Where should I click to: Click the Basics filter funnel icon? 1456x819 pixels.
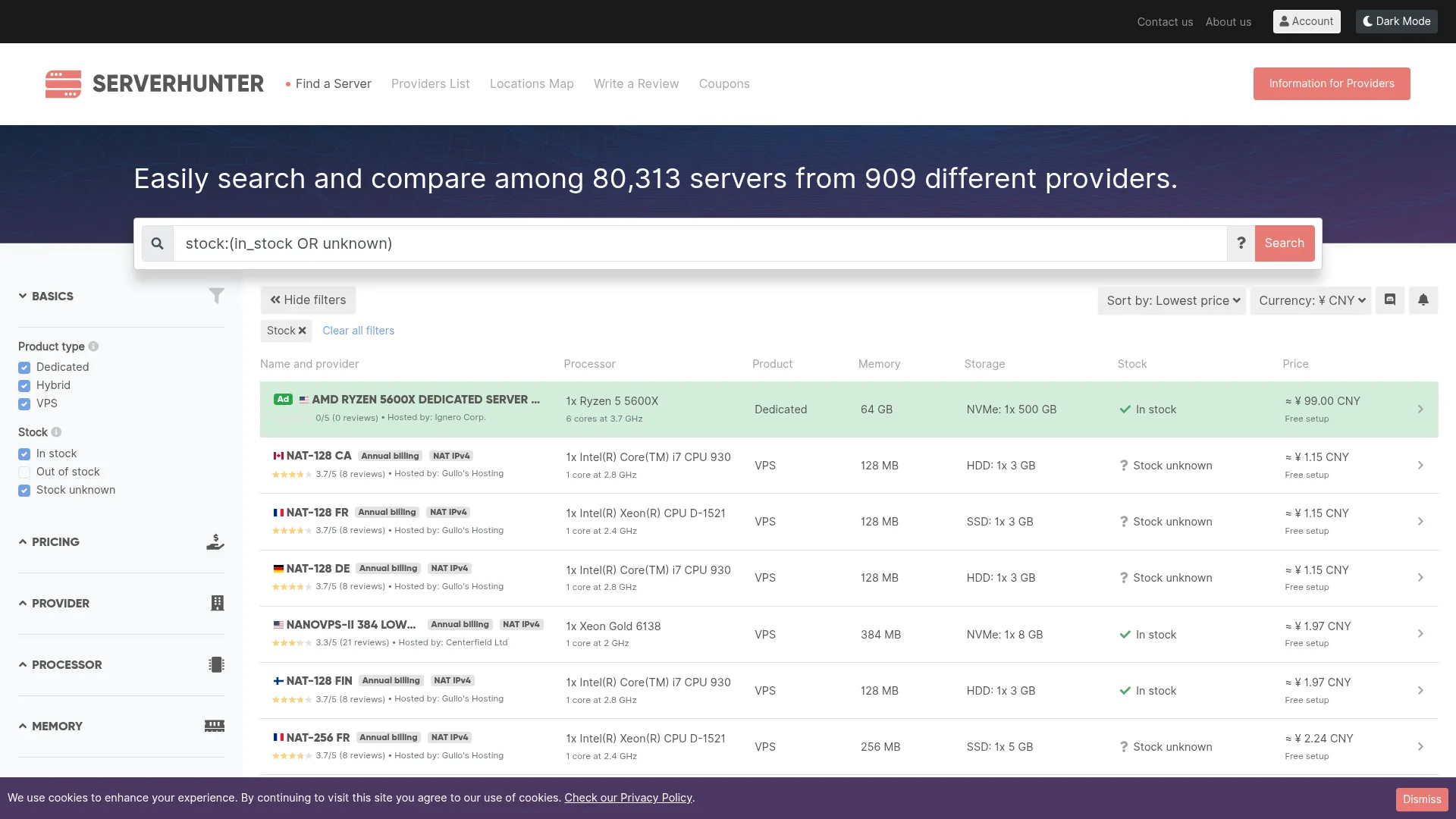216,296
